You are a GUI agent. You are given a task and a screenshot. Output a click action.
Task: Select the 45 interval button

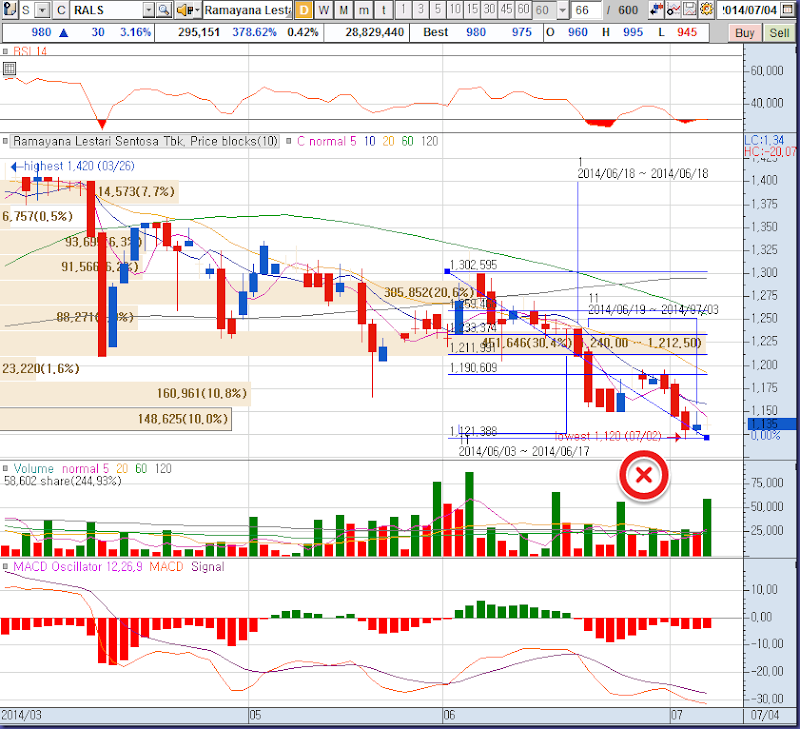coord(507,9)
